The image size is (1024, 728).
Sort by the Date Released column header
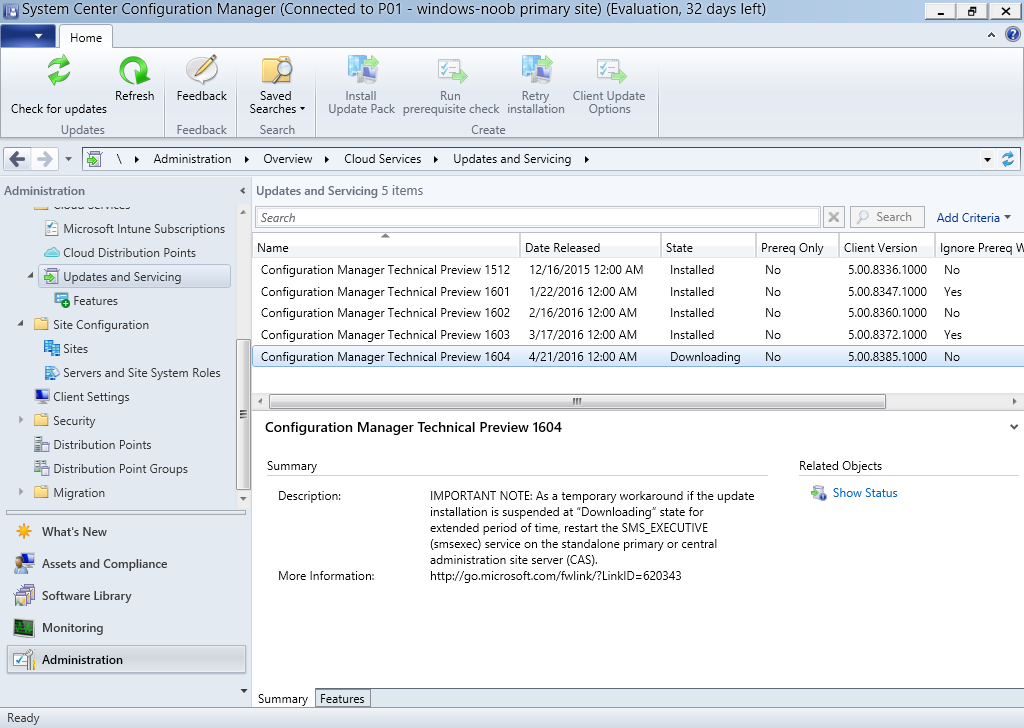click(x=590, y=247)
